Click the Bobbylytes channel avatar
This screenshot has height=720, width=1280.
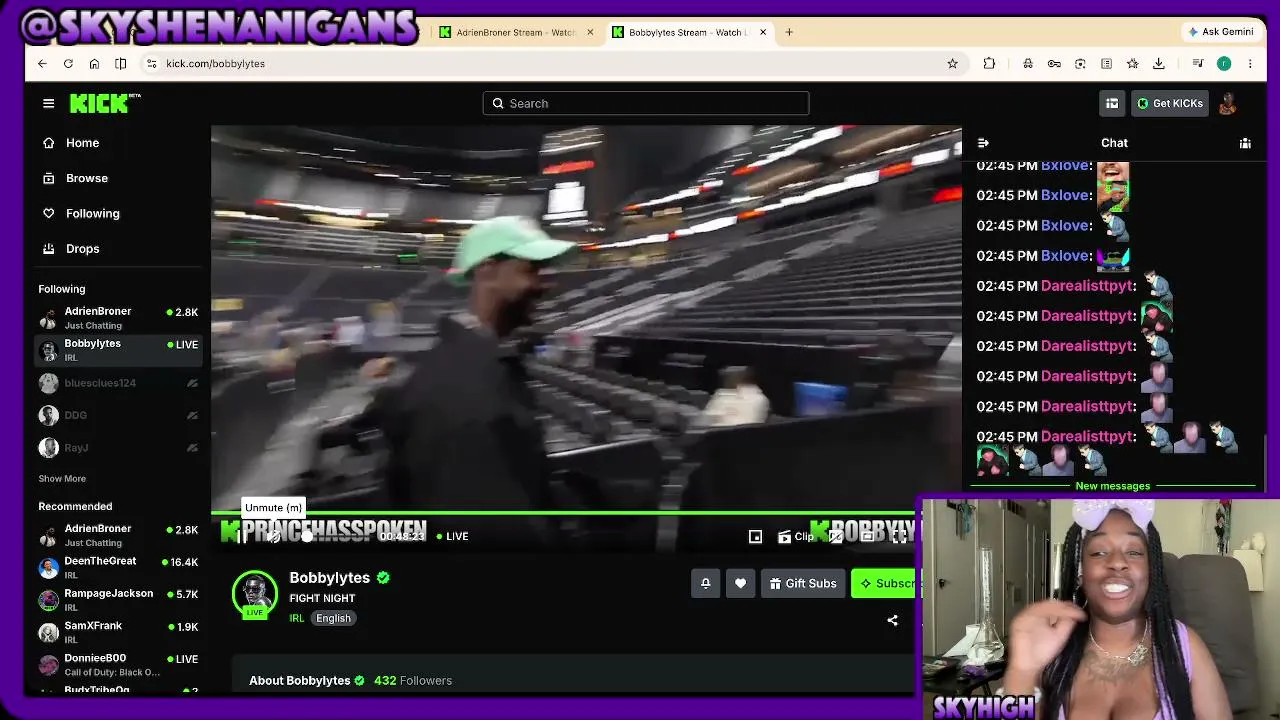coord(255,594)
